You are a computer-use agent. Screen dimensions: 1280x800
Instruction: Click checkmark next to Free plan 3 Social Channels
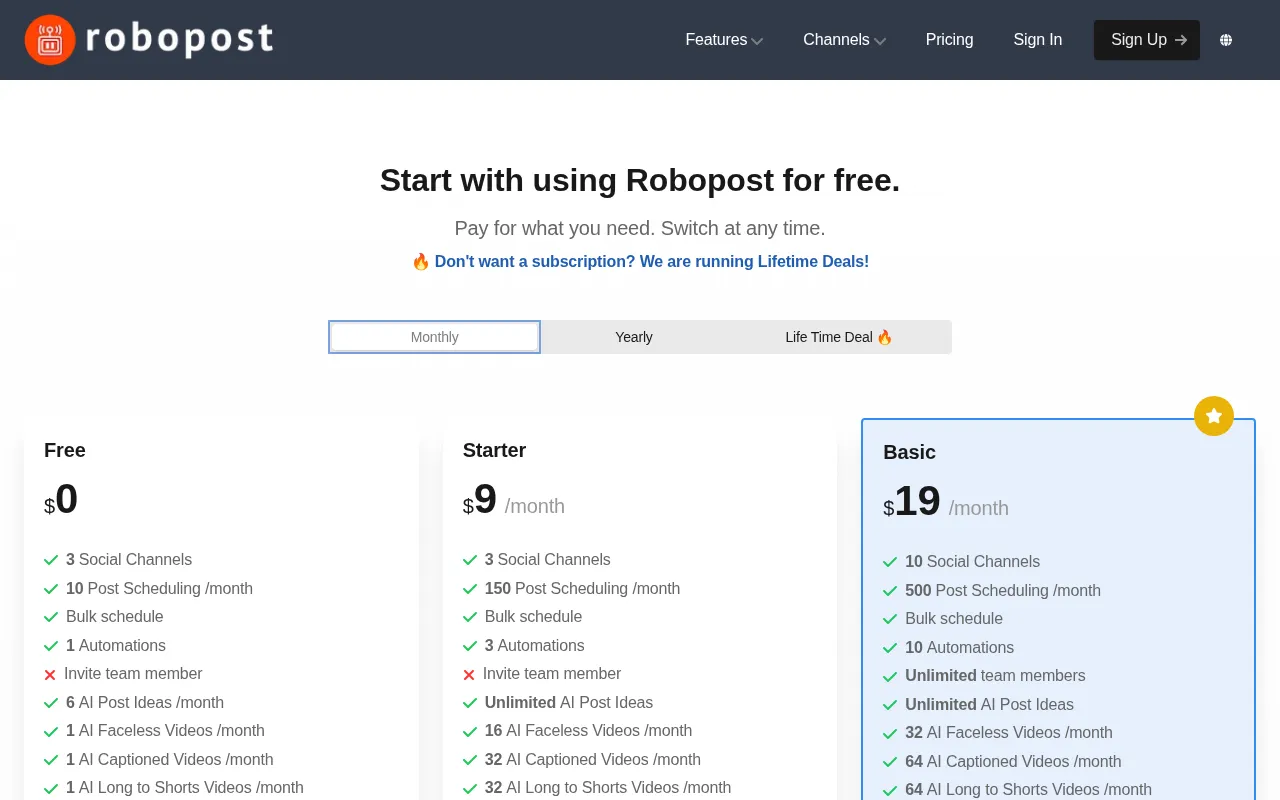(51, 560)
